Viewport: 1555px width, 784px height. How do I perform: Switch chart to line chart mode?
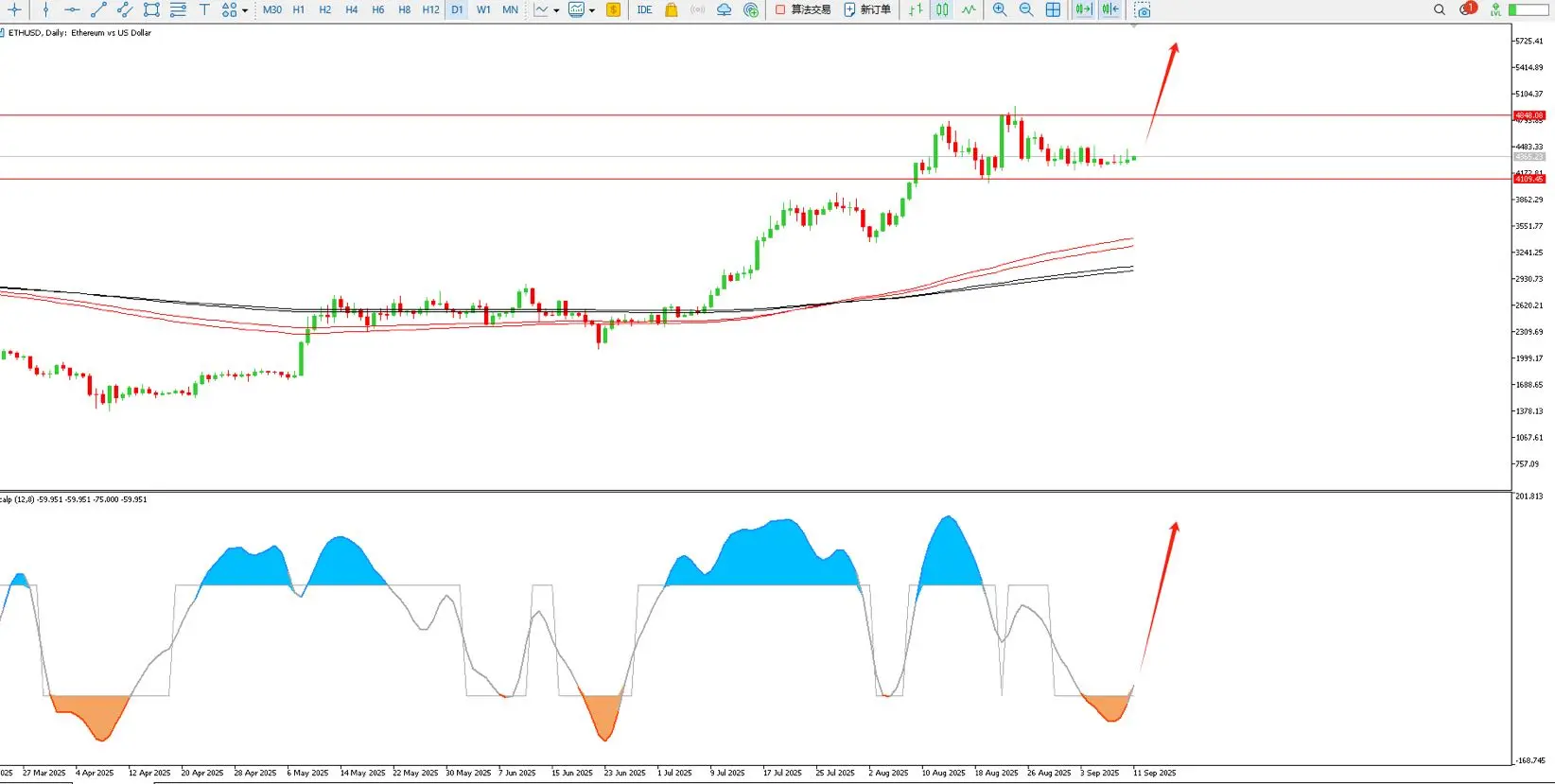tap(969, 9)
